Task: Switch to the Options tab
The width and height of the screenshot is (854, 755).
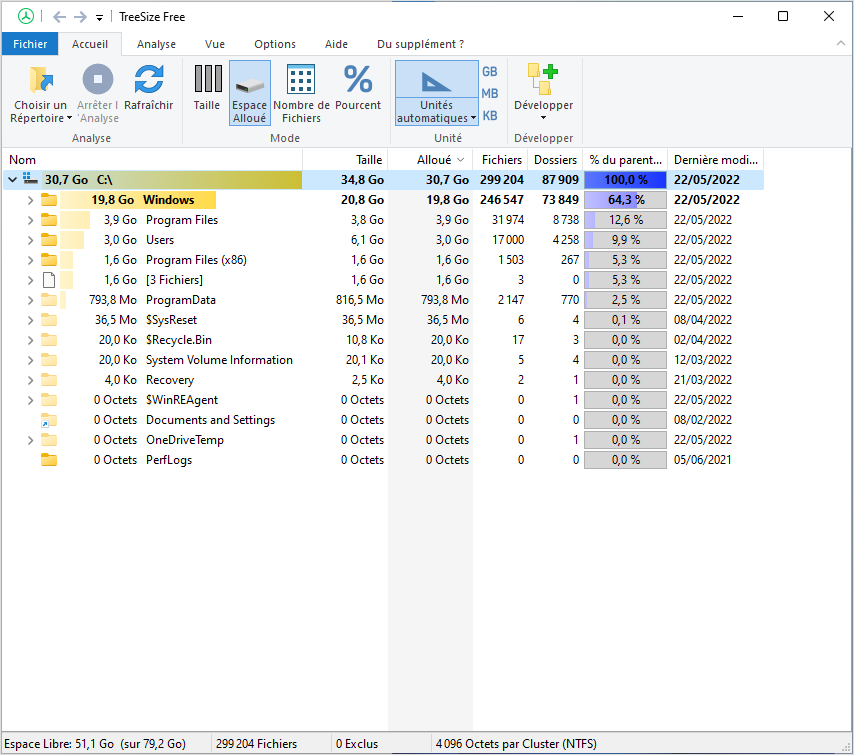Action: [274, 44]
